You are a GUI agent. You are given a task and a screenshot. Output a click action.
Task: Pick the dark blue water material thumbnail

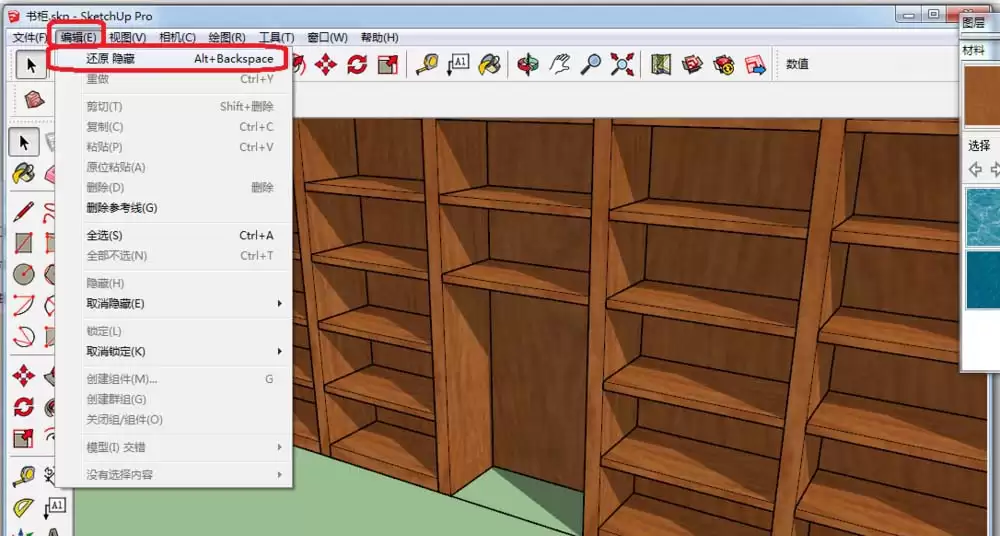point(983,279)
